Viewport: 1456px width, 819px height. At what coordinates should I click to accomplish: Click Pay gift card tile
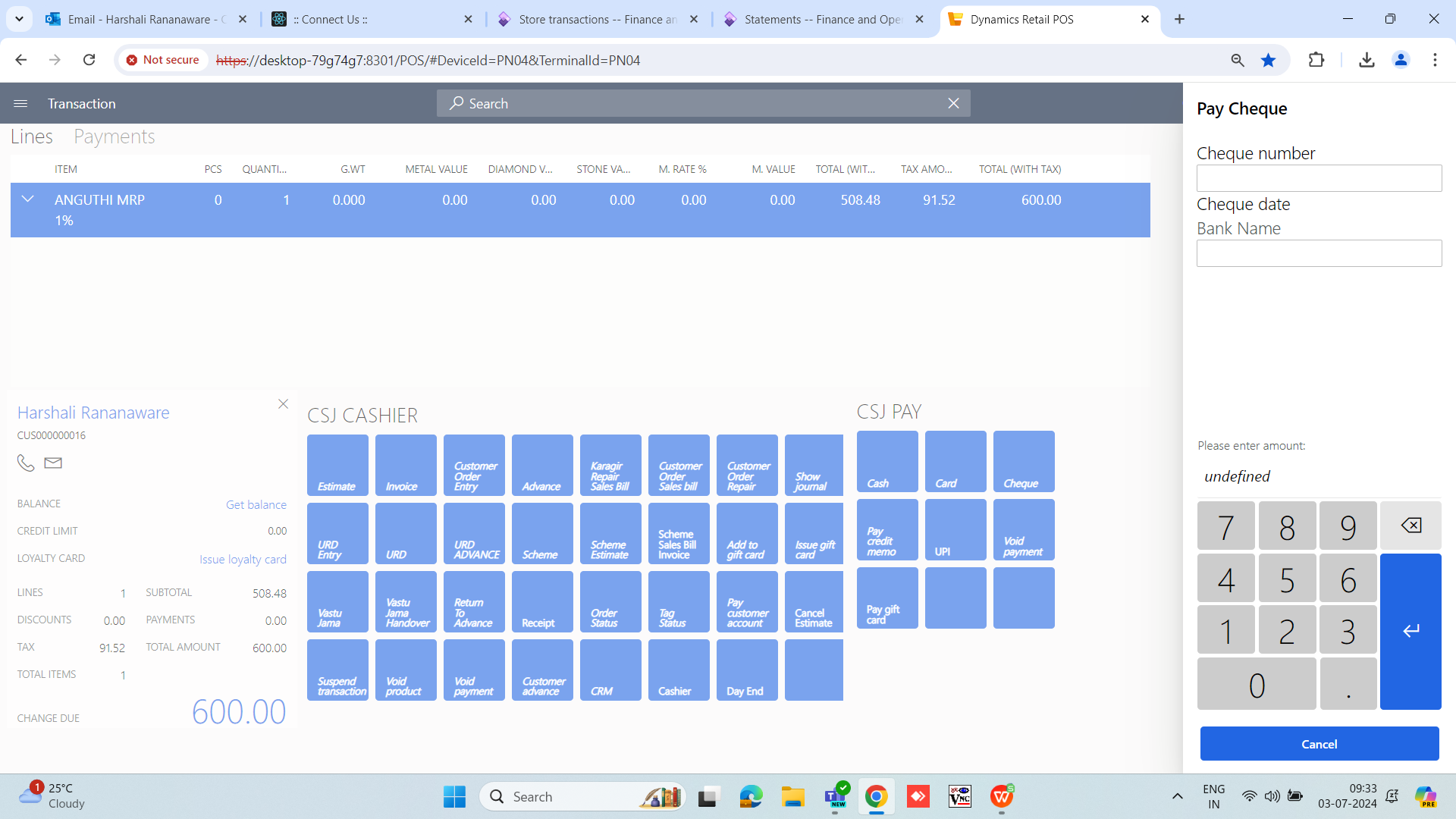pos(887,598)
